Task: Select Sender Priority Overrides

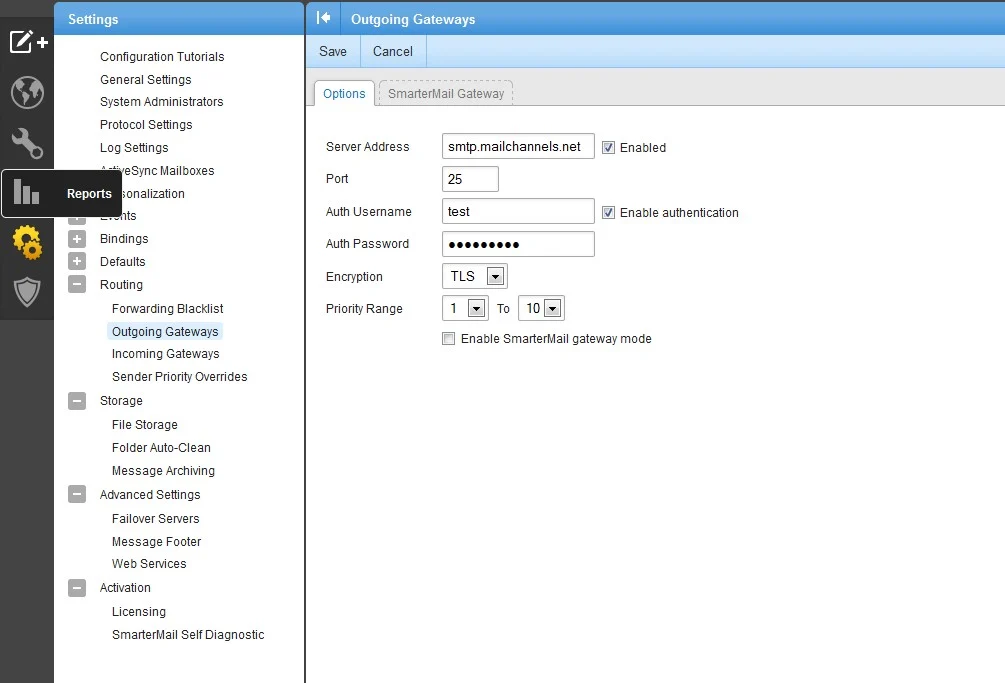Action: [x=179, y=377]
